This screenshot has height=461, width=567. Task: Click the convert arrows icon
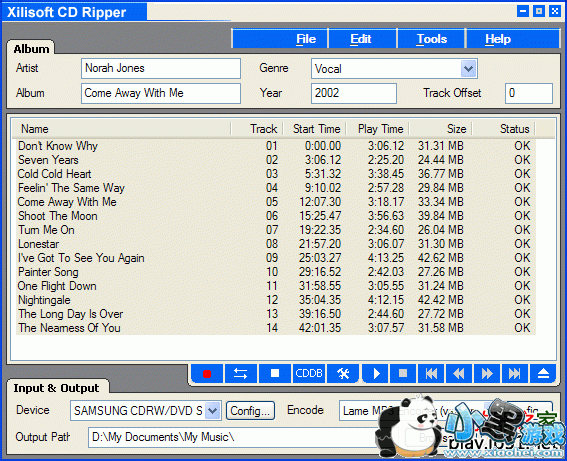pos(240,373)
